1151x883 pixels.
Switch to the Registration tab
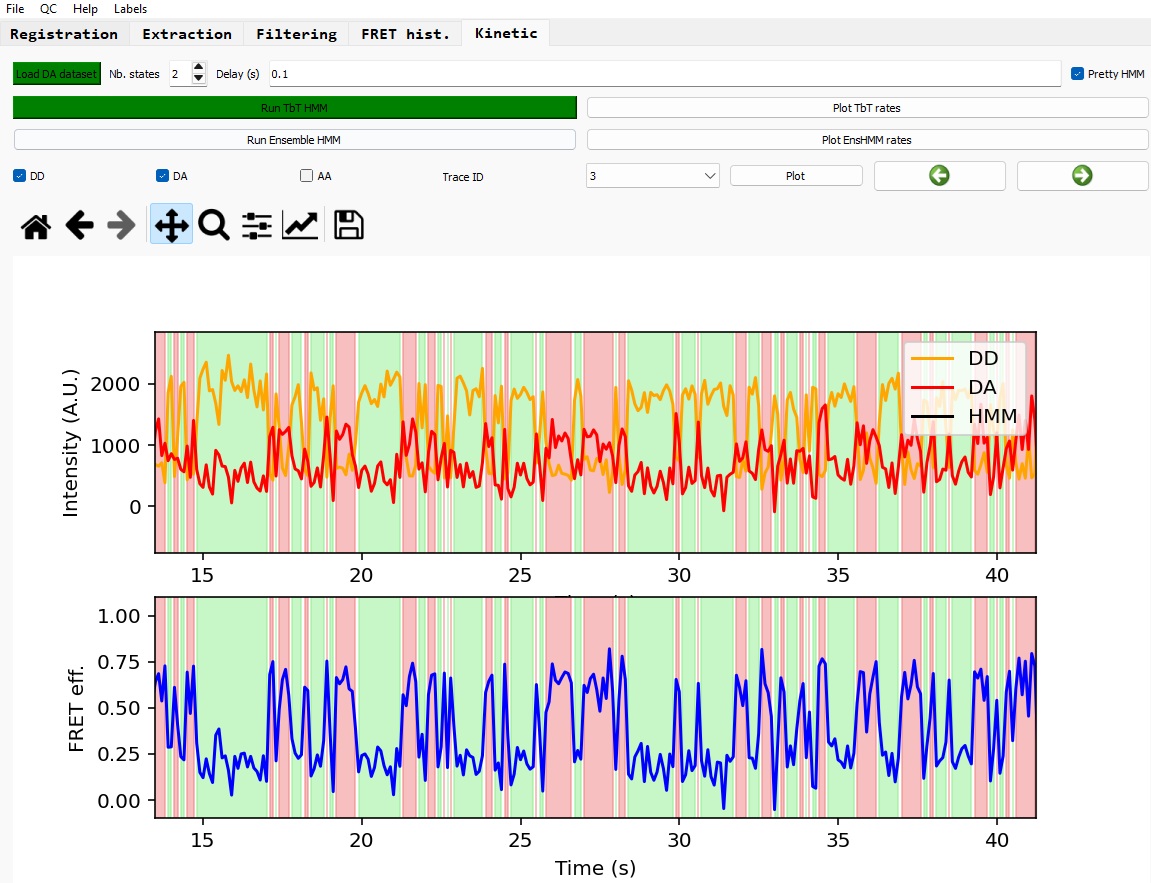(x=64, y=34)
